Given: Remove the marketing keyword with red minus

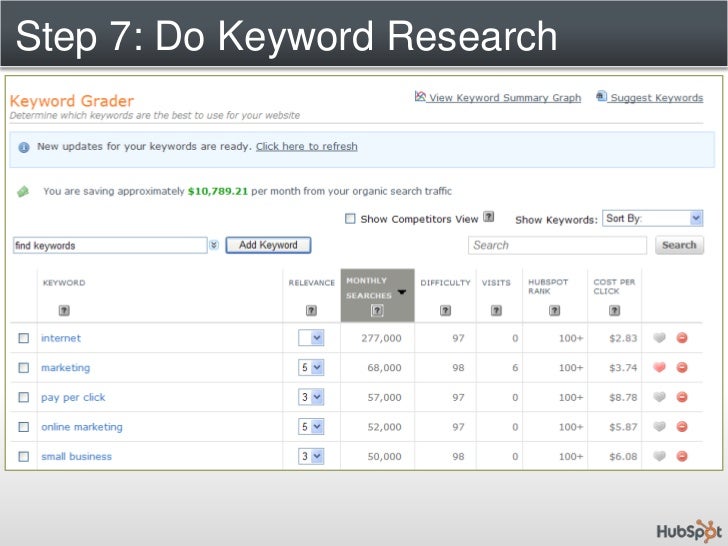Looking at the screenshot, I should click(x=682, y=367).
